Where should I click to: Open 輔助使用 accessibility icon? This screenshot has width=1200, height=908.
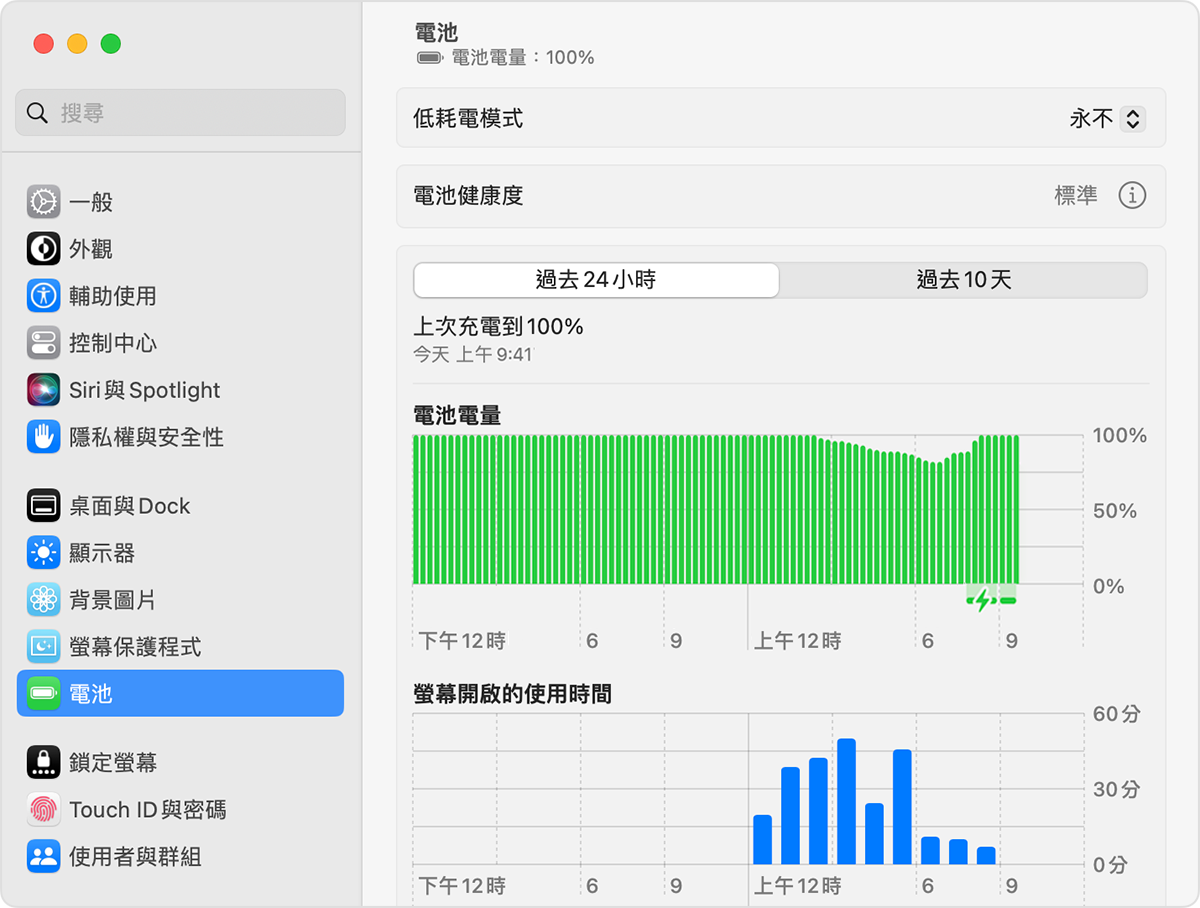(43, 296)
